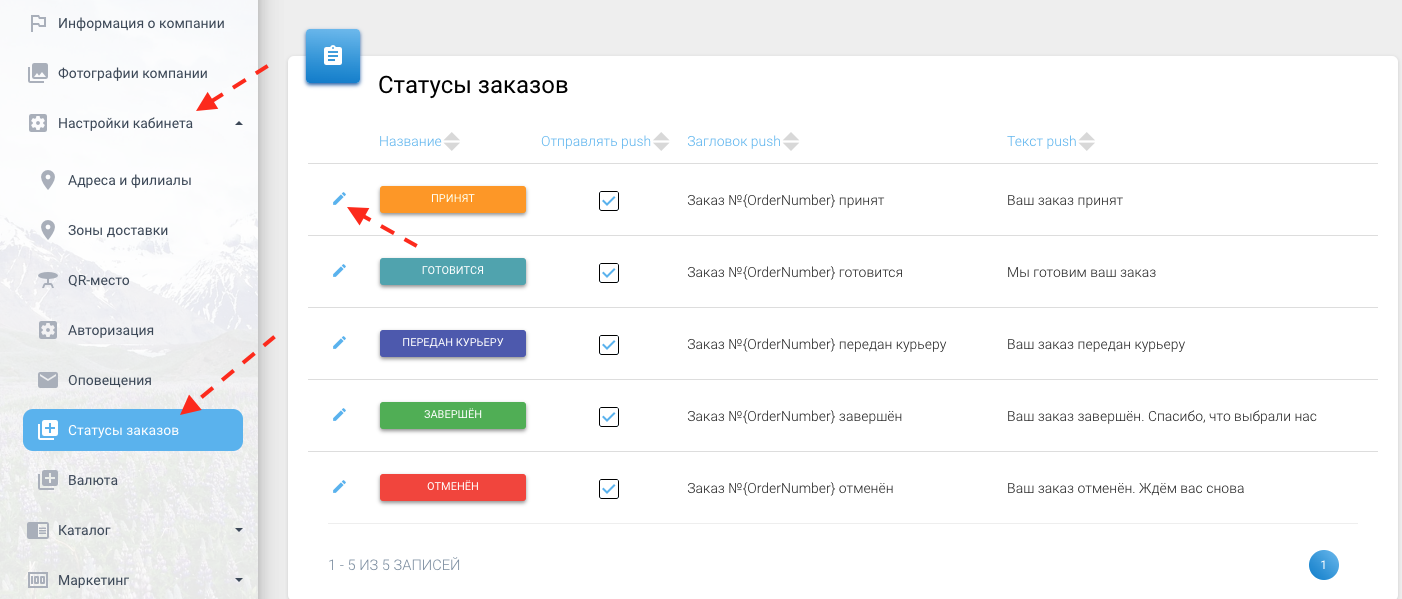This screenshot has width=1402, height=599.
Task: Go to Зоны доставки page
Action: tap(117, 230)
